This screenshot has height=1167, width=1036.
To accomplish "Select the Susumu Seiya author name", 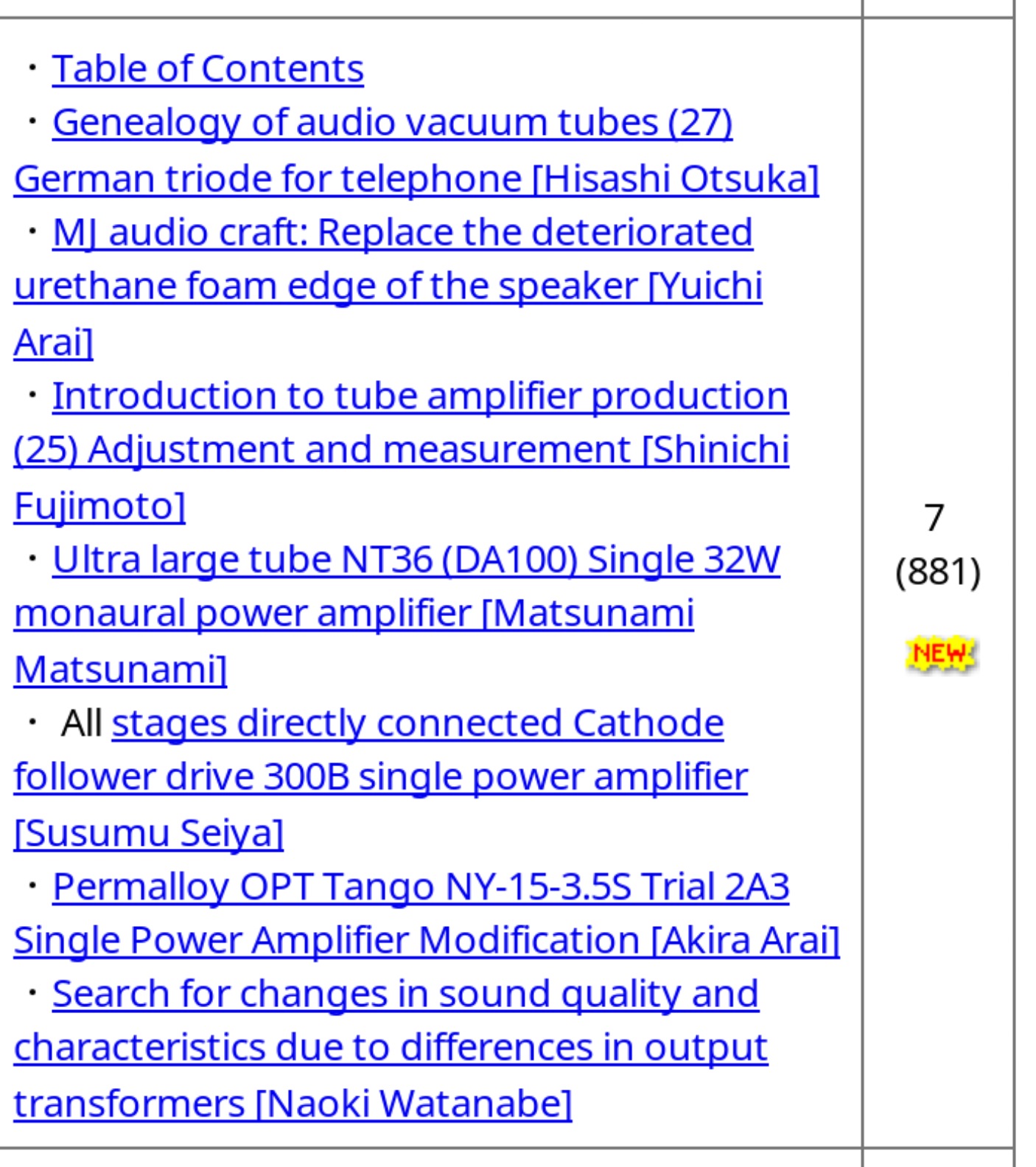I will (x=149, y=833).
